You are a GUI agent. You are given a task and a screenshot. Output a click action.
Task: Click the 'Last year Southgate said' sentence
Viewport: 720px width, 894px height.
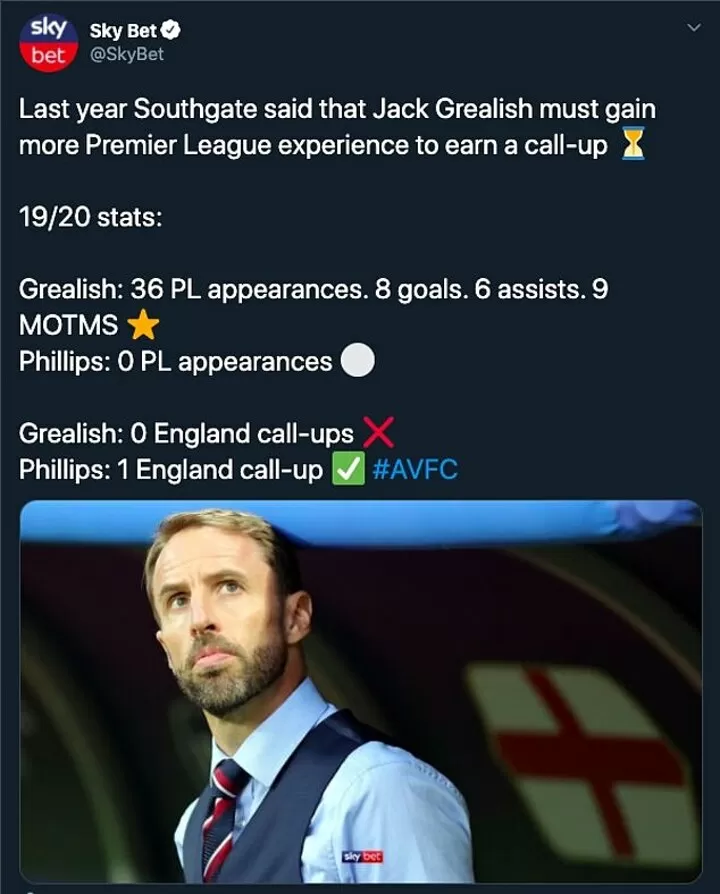(337, 109)
